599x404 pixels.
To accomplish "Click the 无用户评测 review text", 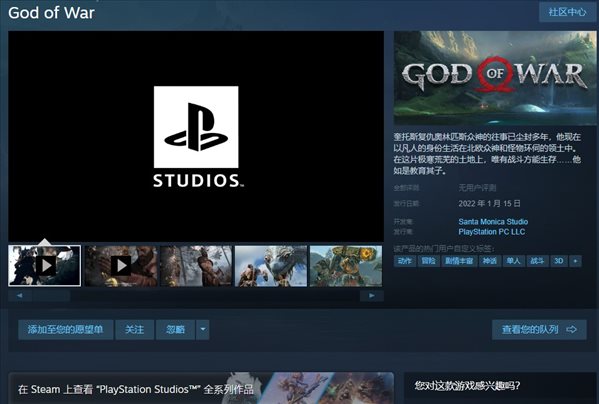I will [478, 188].
